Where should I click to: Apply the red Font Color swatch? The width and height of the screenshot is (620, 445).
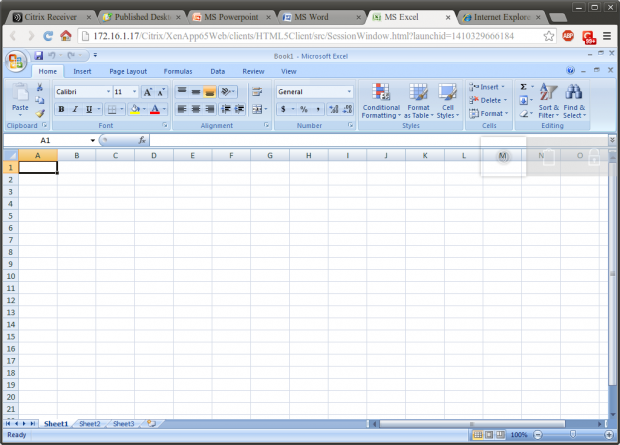[155, 109]
